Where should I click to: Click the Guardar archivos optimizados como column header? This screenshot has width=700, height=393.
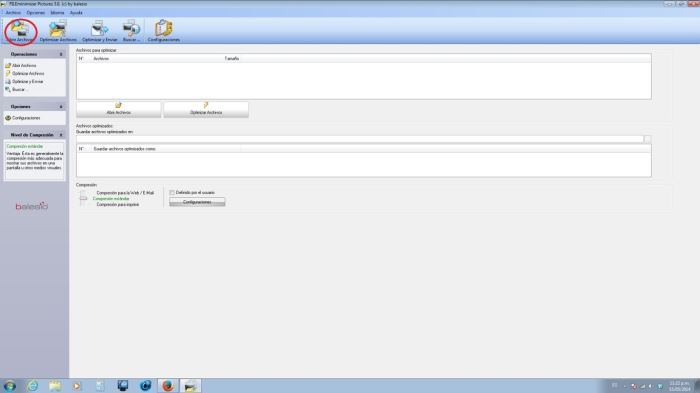pyautogui.click(x=125, y=149)
